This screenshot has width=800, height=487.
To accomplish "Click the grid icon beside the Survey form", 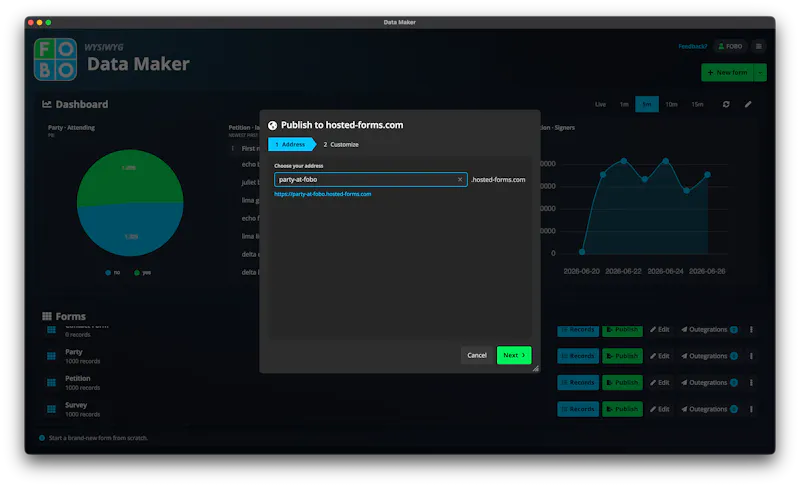I will (52, 409).
